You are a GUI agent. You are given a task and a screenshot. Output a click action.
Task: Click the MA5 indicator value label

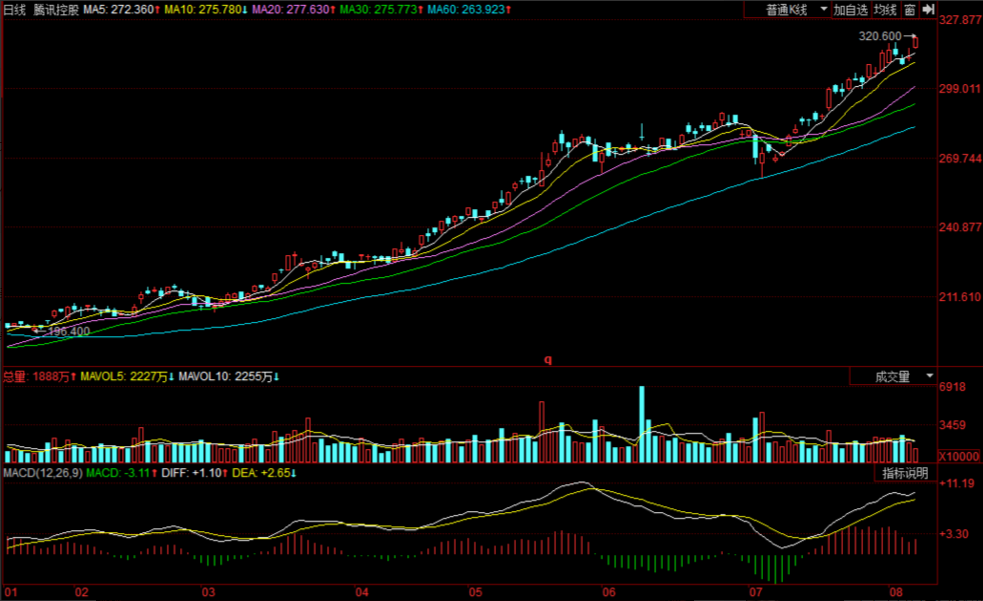(x=120, y=9)
